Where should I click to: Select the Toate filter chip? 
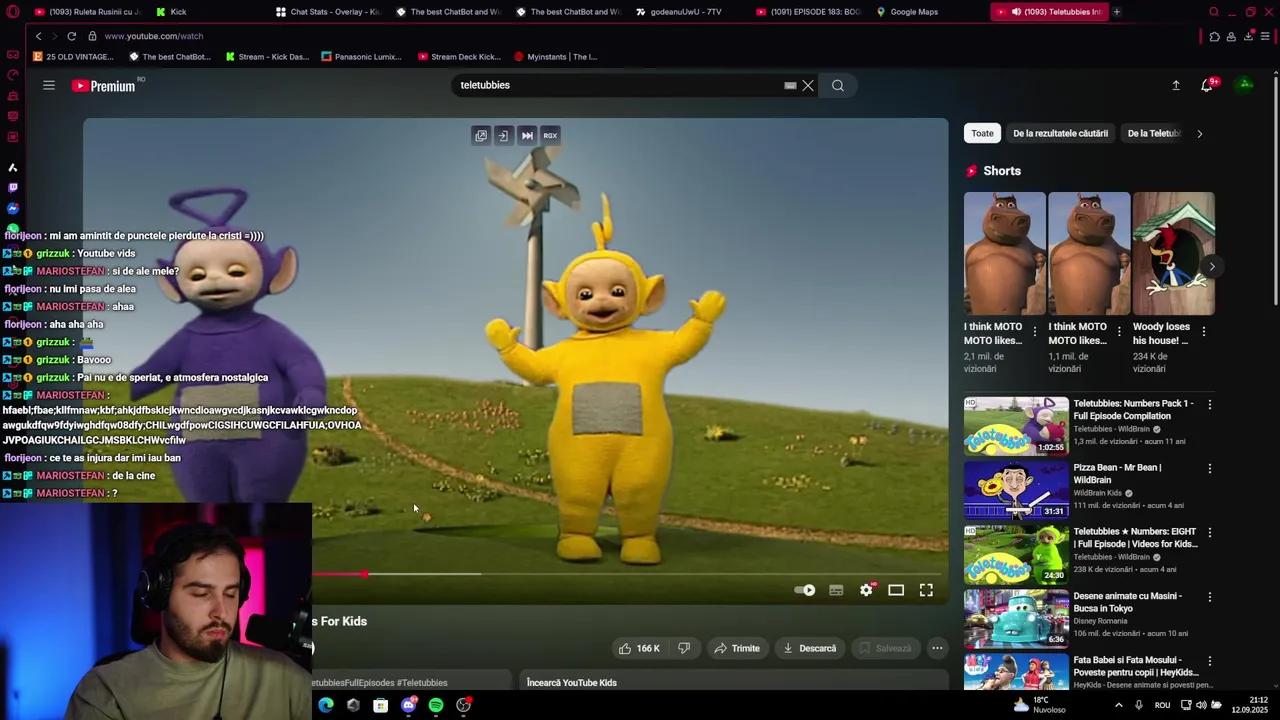pyautogui.click(x=983, y=133)
